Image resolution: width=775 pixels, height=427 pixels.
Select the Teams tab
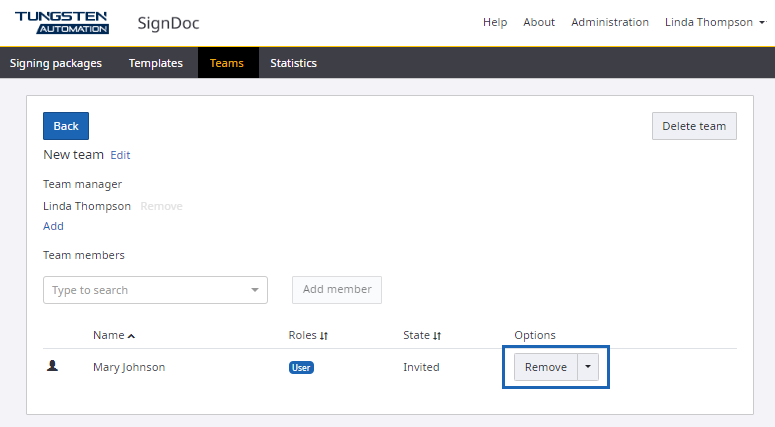point(227,63)
